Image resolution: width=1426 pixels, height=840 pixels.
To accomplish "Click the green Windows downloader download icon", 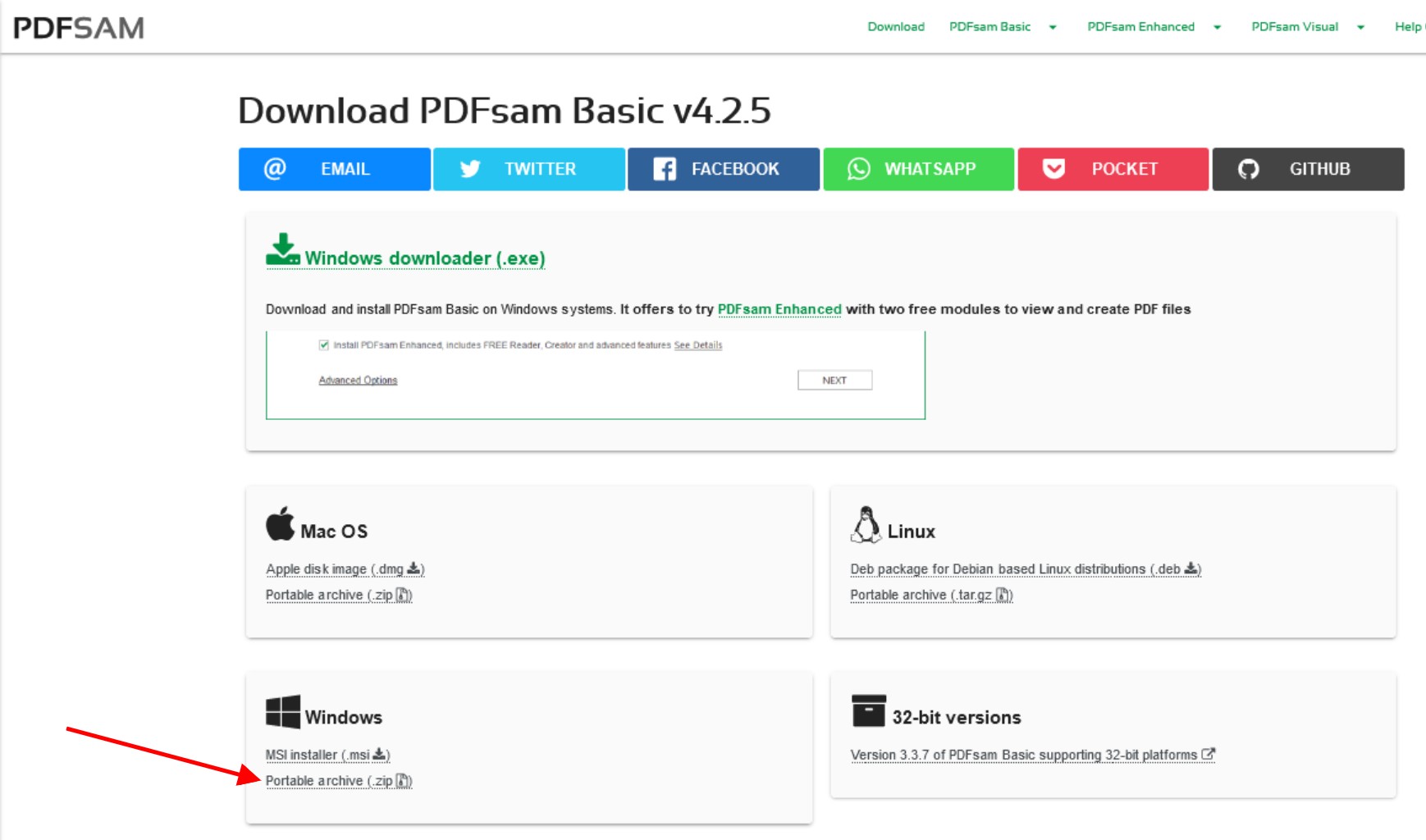I will 283,249.
